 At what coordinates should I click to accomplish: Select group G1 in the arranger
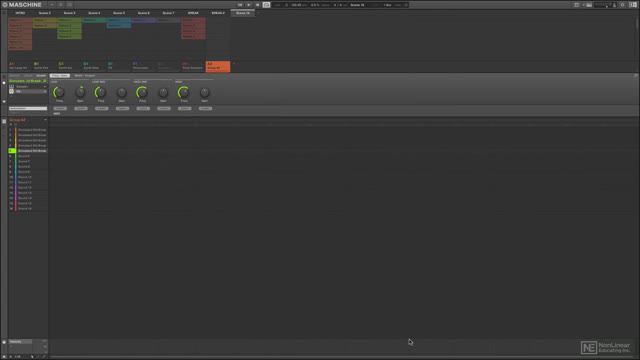click(x=168, y=66)
